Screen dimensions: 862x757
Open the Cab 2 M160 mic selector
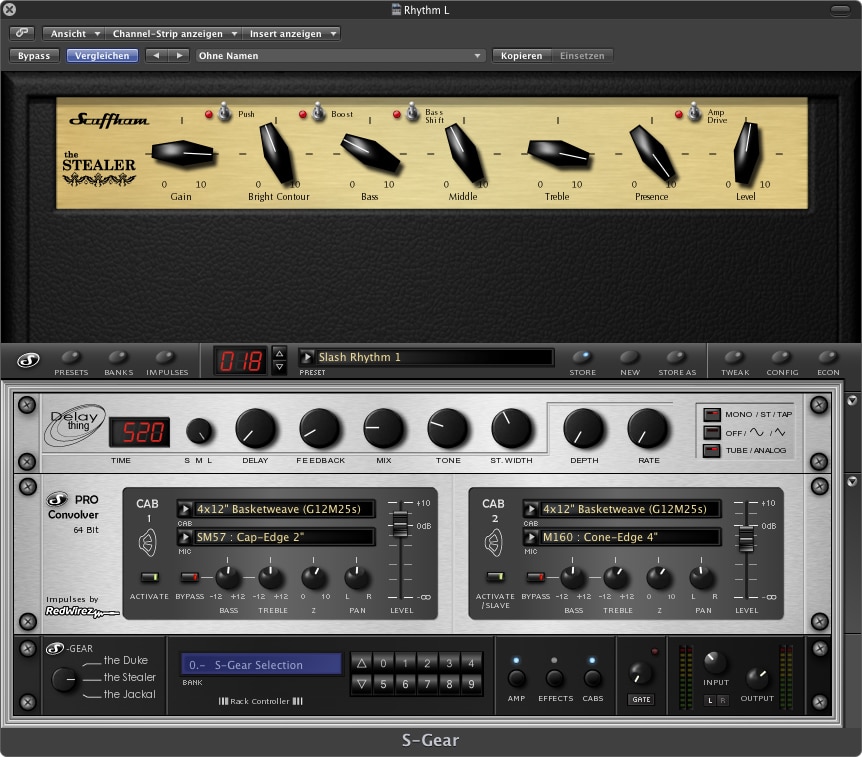click(622, 537)
